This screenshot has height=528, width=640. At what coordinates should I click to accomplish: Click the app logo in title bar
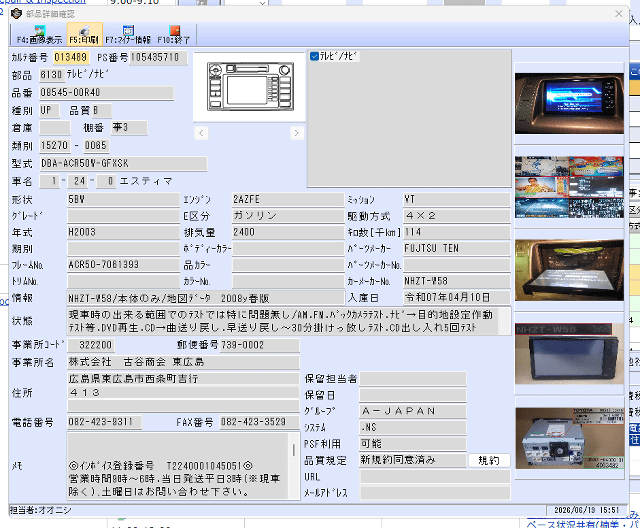16,13
